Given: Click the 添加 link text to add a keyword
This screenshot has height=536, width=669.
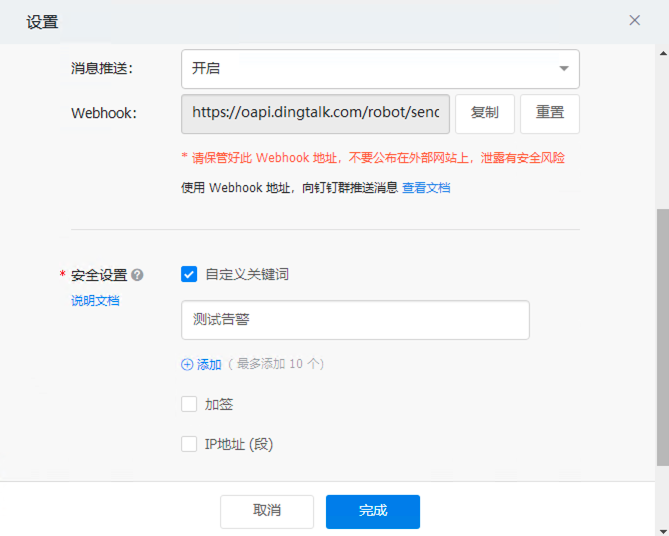Looking at the screenshot, I should coord(209,365).
